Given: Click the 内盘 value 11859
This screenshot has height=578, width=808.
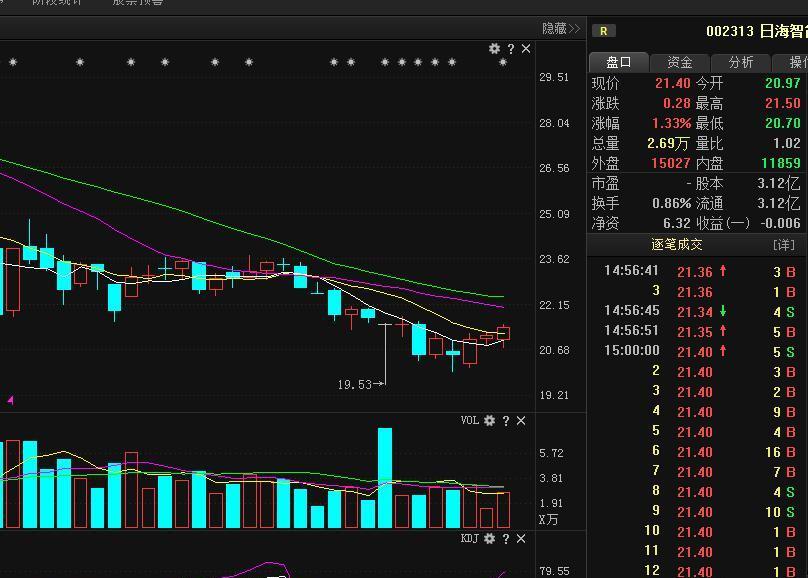Looking at the screenshot, I should click(781, 163).
